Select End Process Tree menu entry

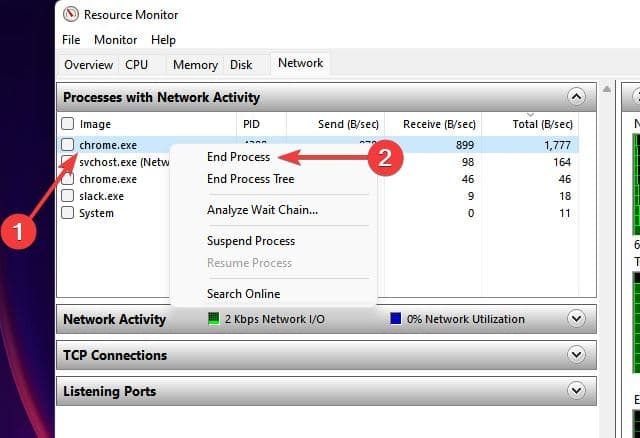pos(250,179)
